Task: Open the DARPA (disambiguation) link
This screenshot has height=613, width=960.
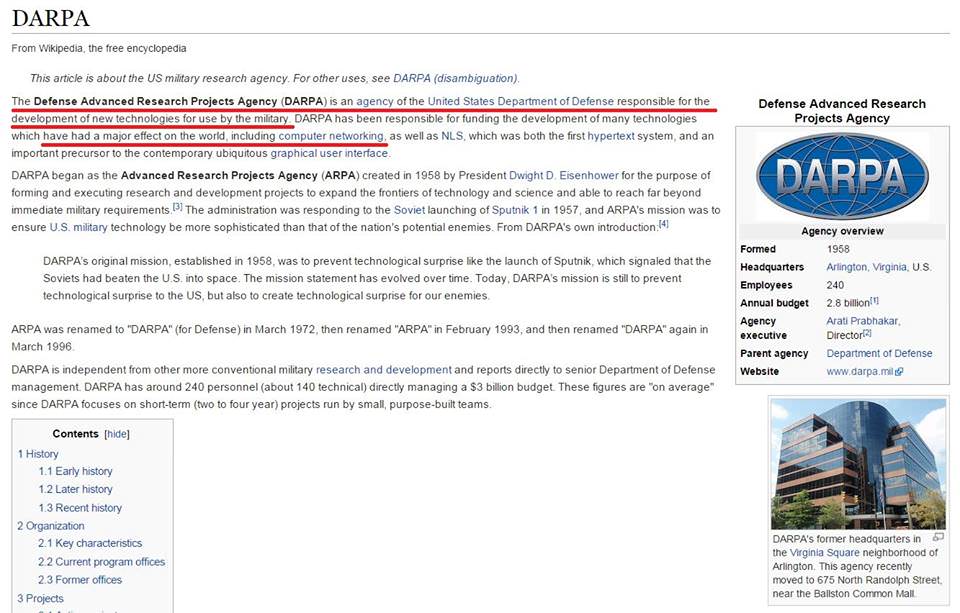Action: coord(455,78)
